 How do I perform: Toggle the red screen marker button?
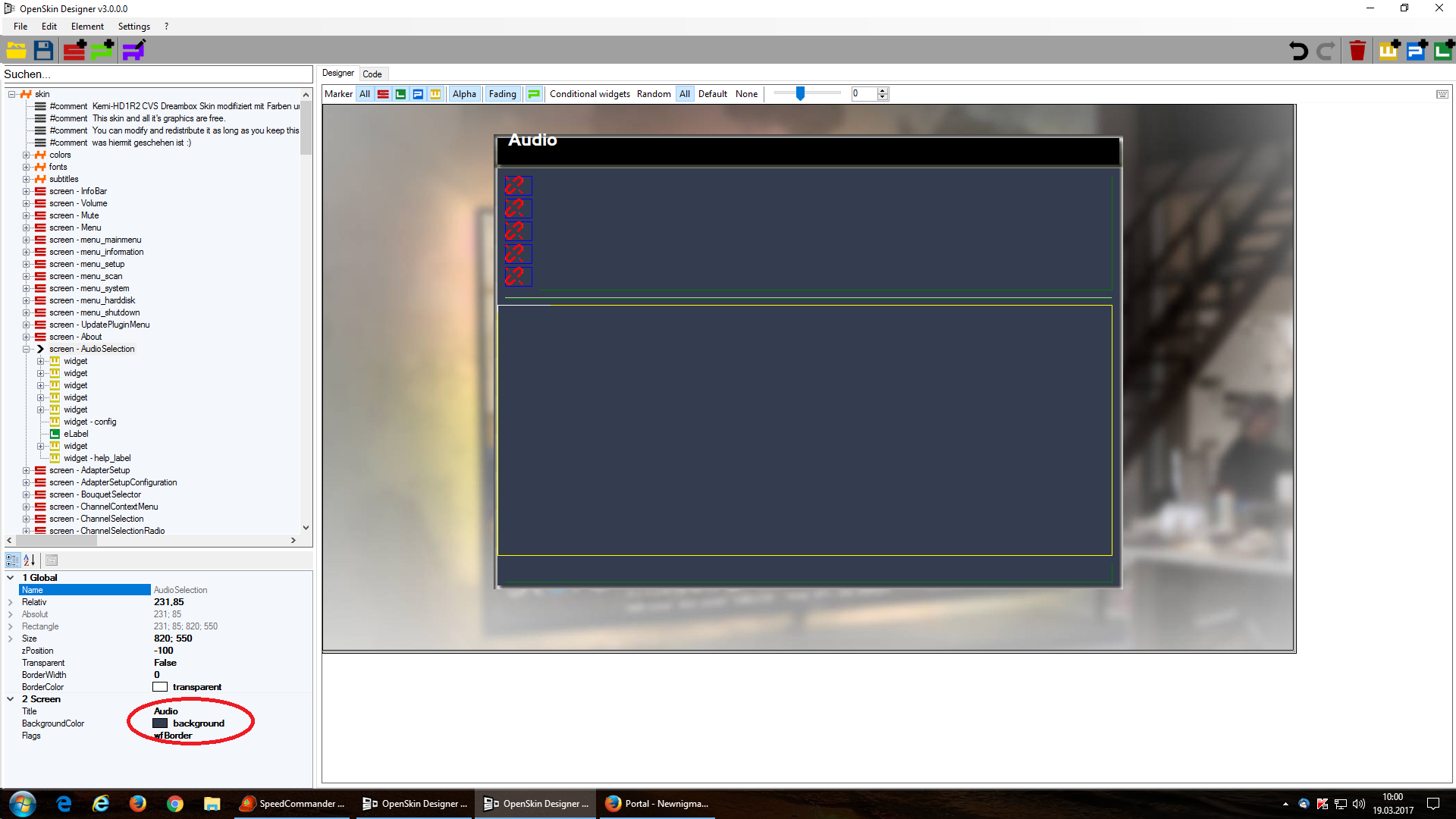[383, 94]
